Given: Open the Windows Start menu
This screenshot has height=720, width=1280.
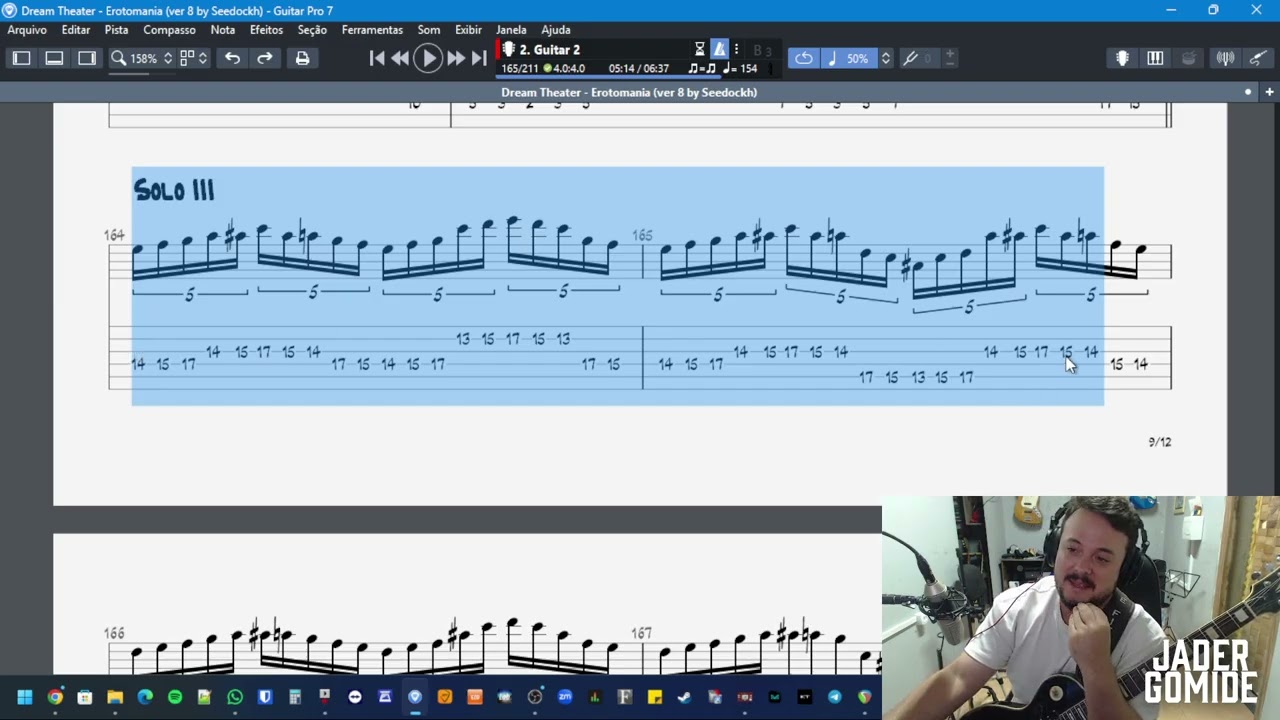Looking at the screenshot, I should pos(25,697).
